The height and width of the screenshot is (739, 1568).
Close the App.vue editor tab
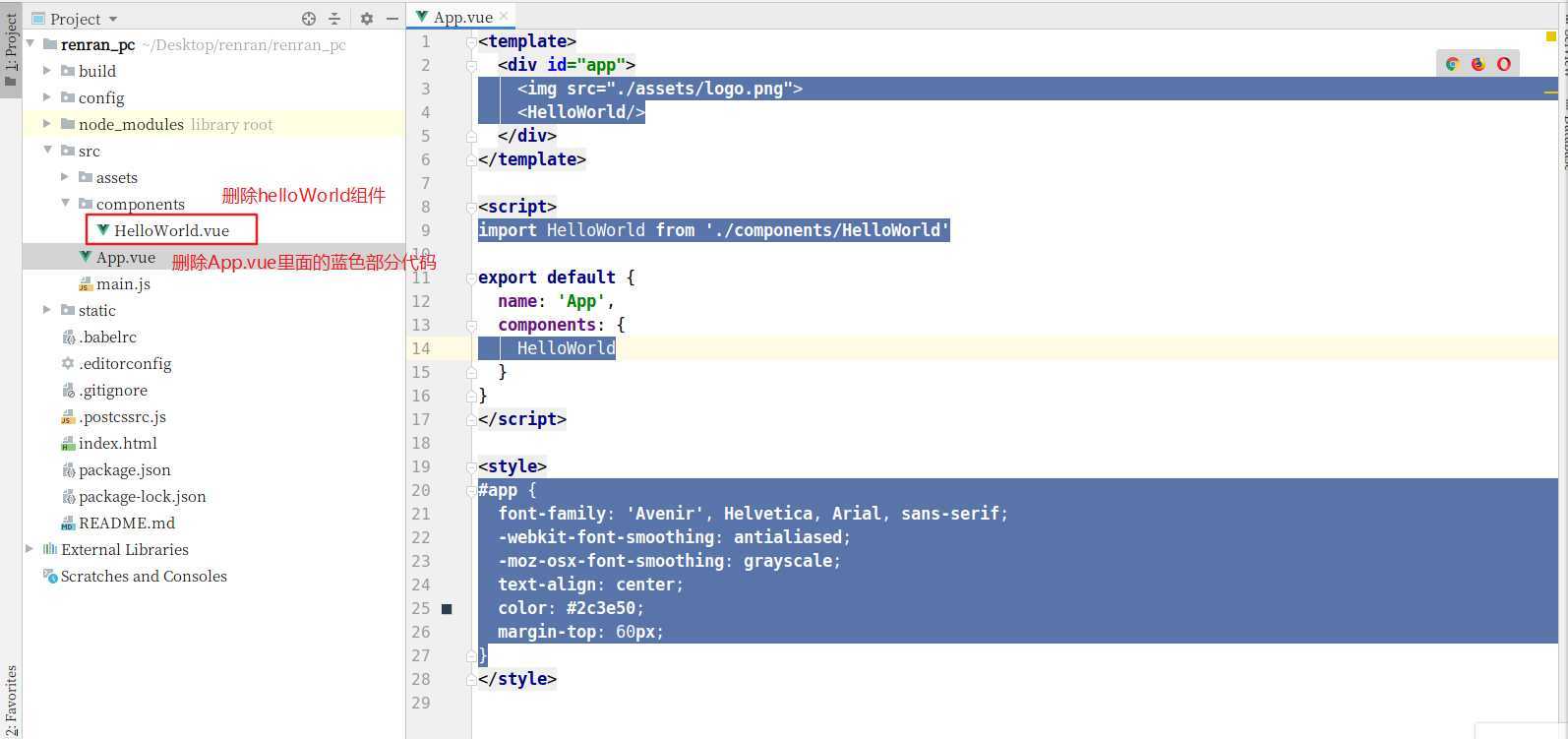[504, 16]
